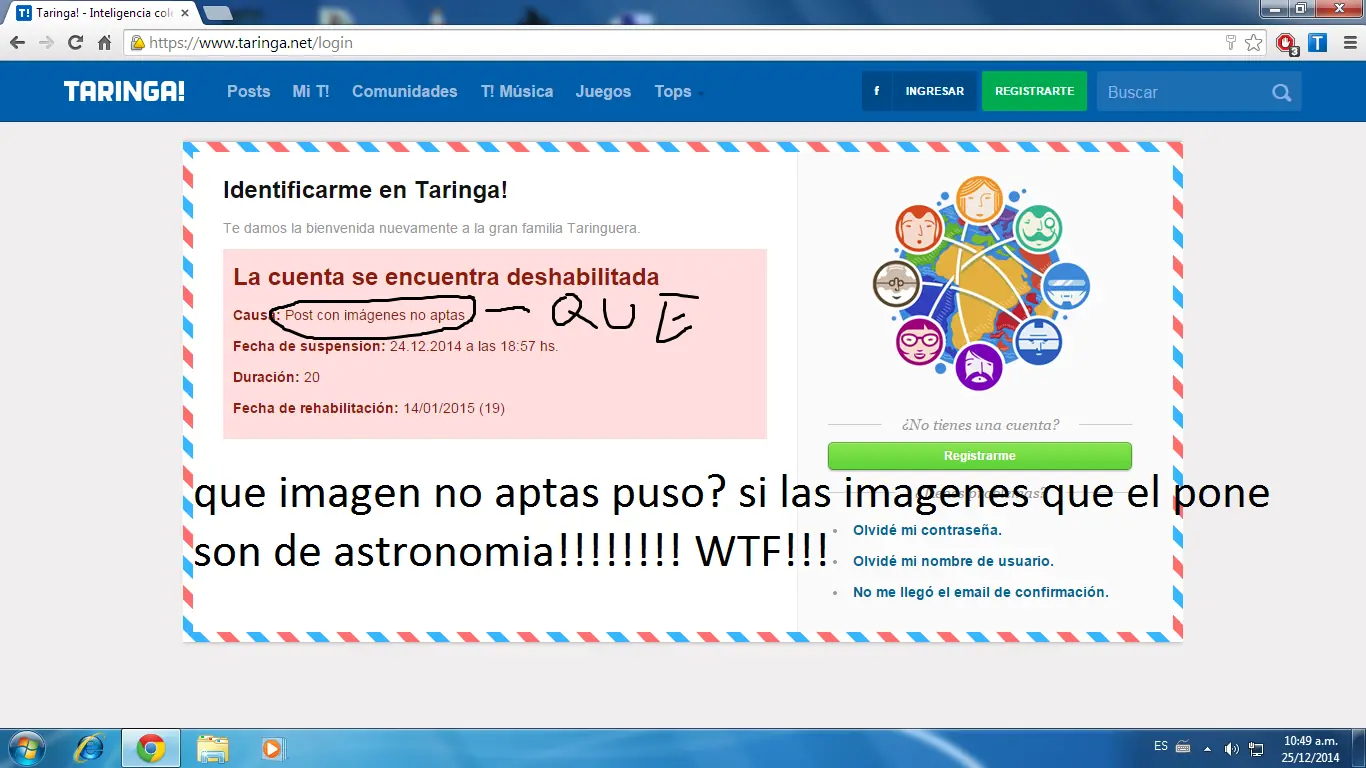Open the Posts section
Image resolution: width=1366 pixels, height=768 pixels.
[x=249, y=91]
